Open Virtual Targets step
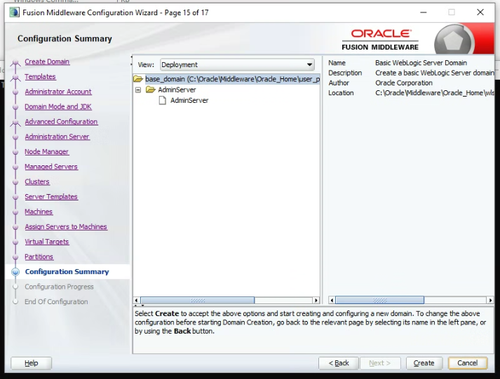Viewport: 500px width, 379px height. (x=47, y=242)
